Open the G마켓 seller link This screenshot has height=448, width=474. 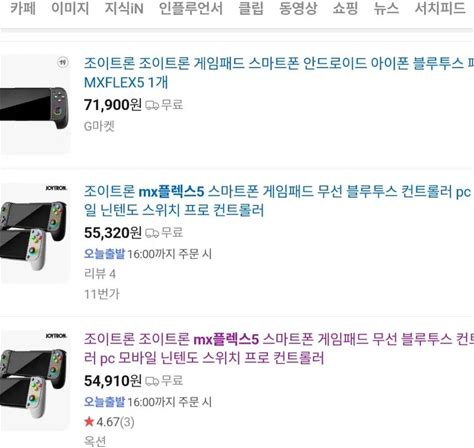[x=99, y=126]
